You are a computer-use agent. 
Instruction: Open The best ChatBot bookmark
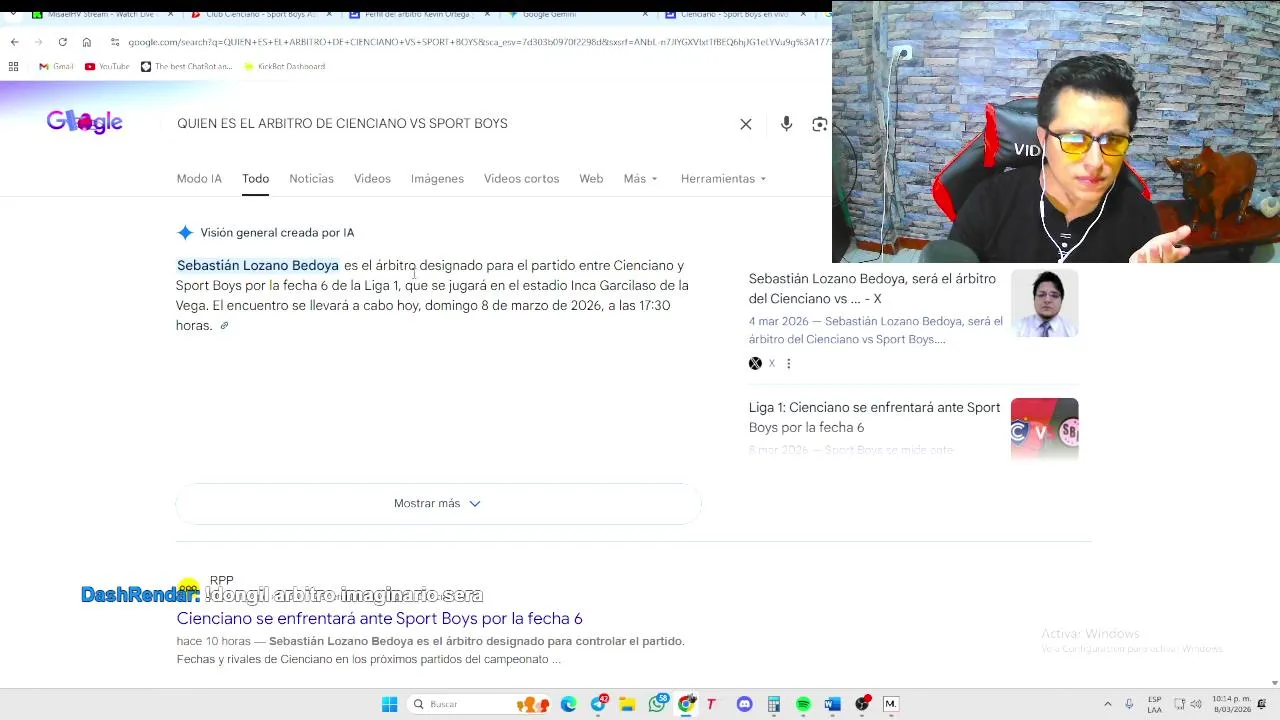(186, 66)
